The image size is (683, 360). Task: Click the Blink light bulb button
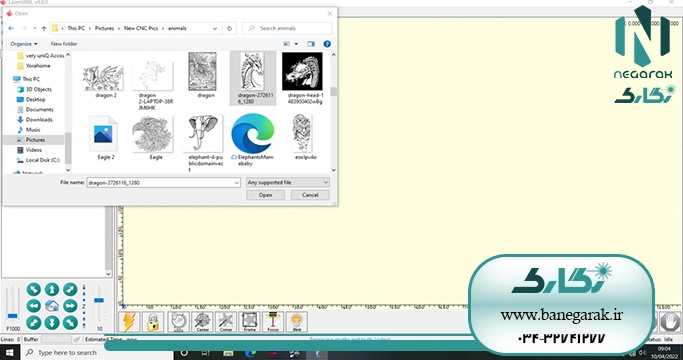pyautogui.click(x=297, y=322)
